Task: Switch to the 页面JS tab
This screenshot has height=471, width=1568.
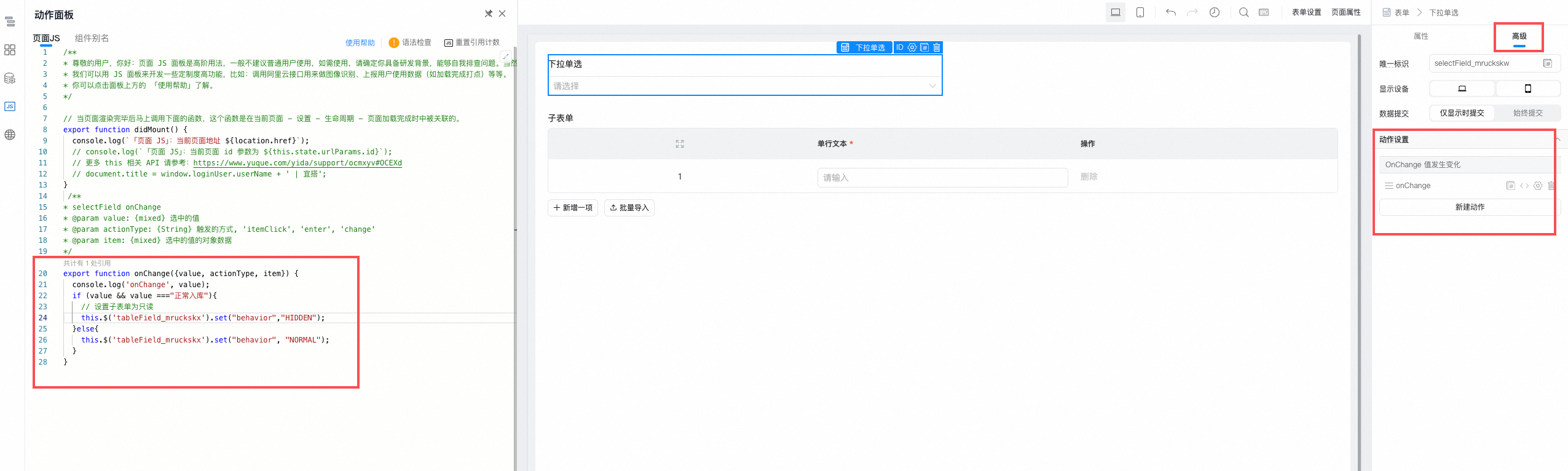Action: click(x=46, y=38)
